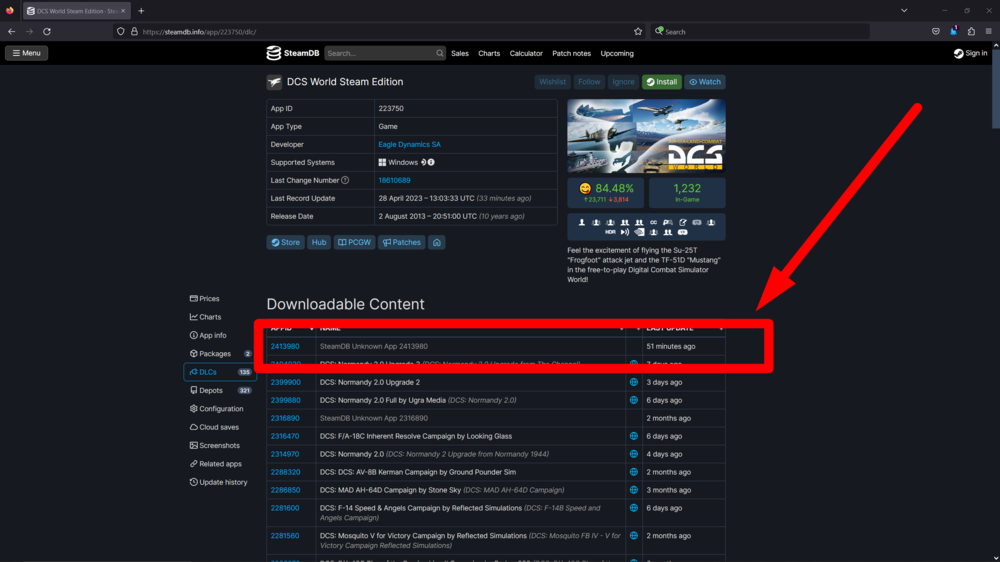The width and height of the screenshot is (1000, 562).
Task: Click Sign in with Steam
Action: click(x=971, y=54)
